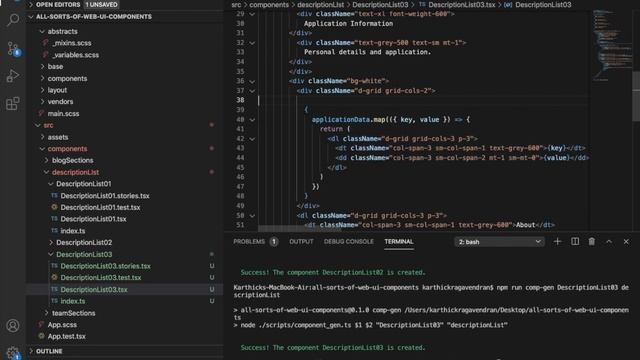The image size is (640, 360).
Task: Click the descriptionList breadcrumb segment
Action: [x=320, y=5]
